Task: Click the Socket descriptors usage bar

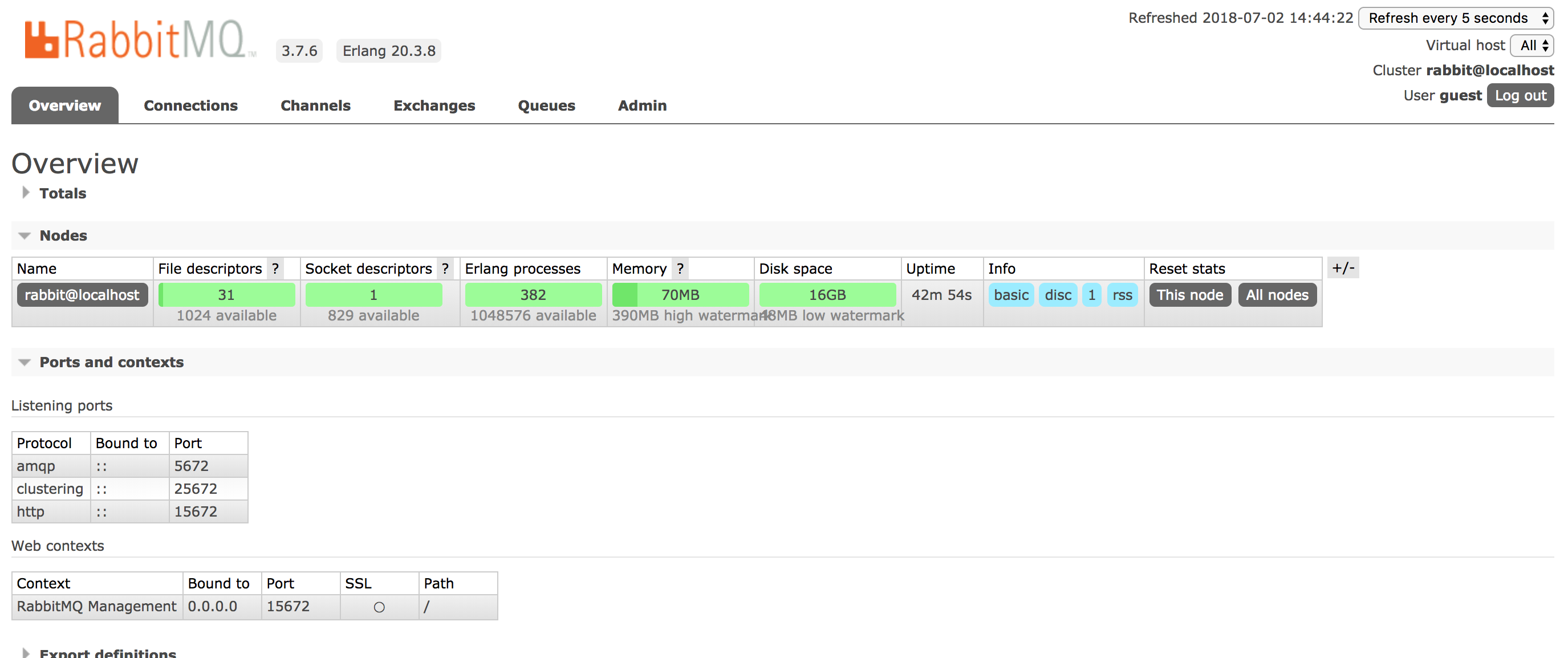Action: tap(373, 295)
